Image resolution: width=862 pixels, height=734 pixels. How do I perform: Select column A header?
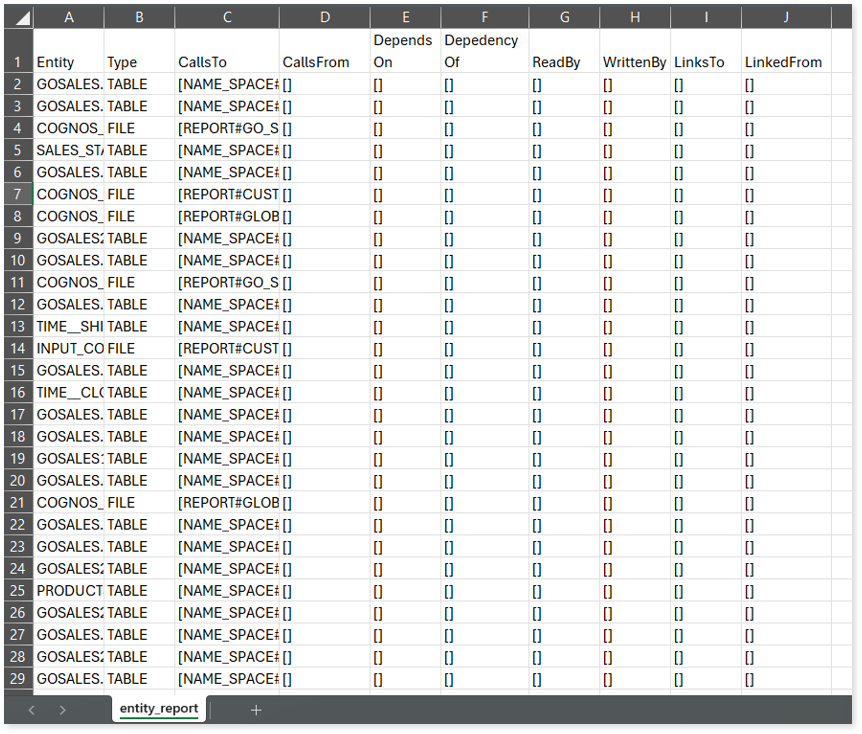tap(68, 17)
